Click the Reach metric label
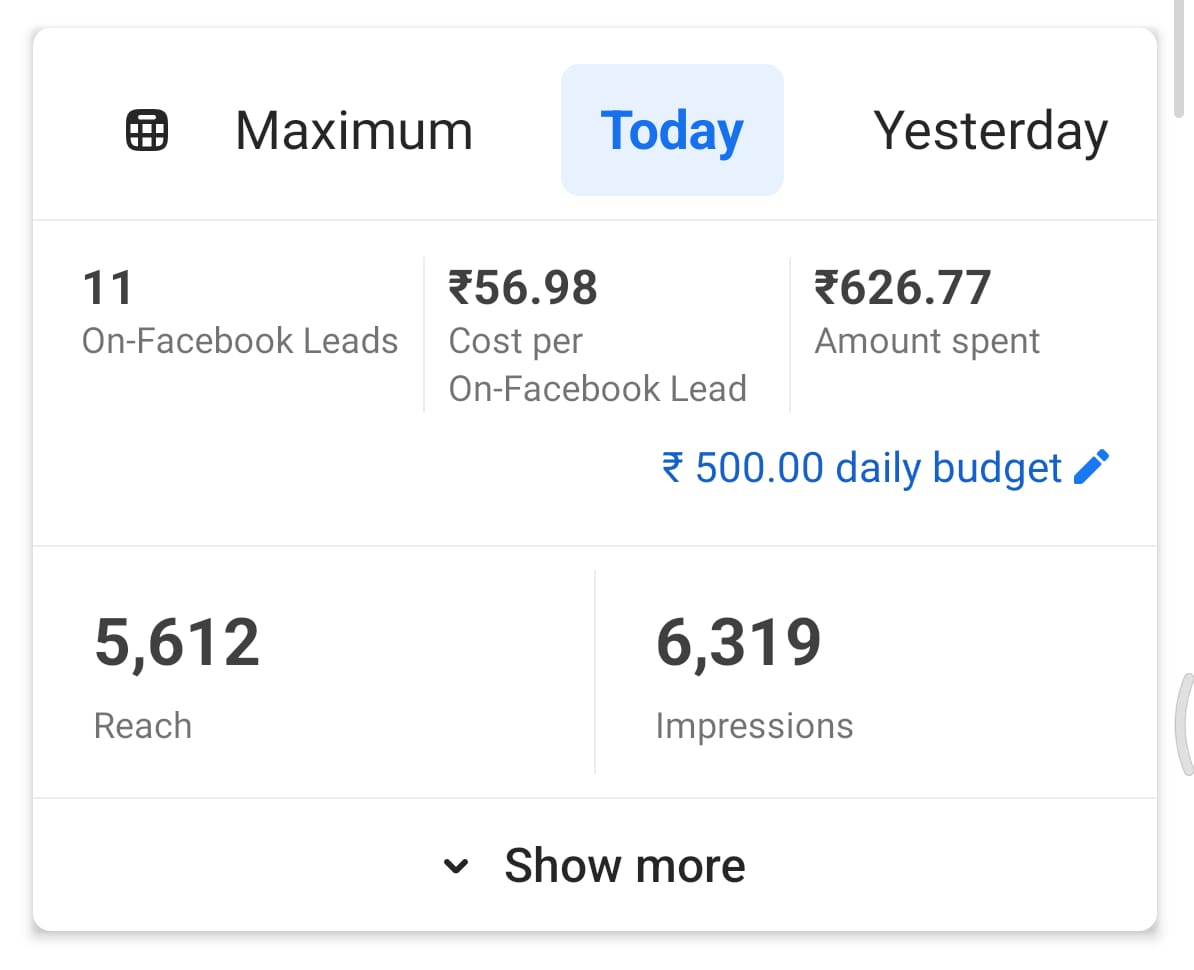The height and width of the screenshot is (970, 1194). tap(142, 725)
